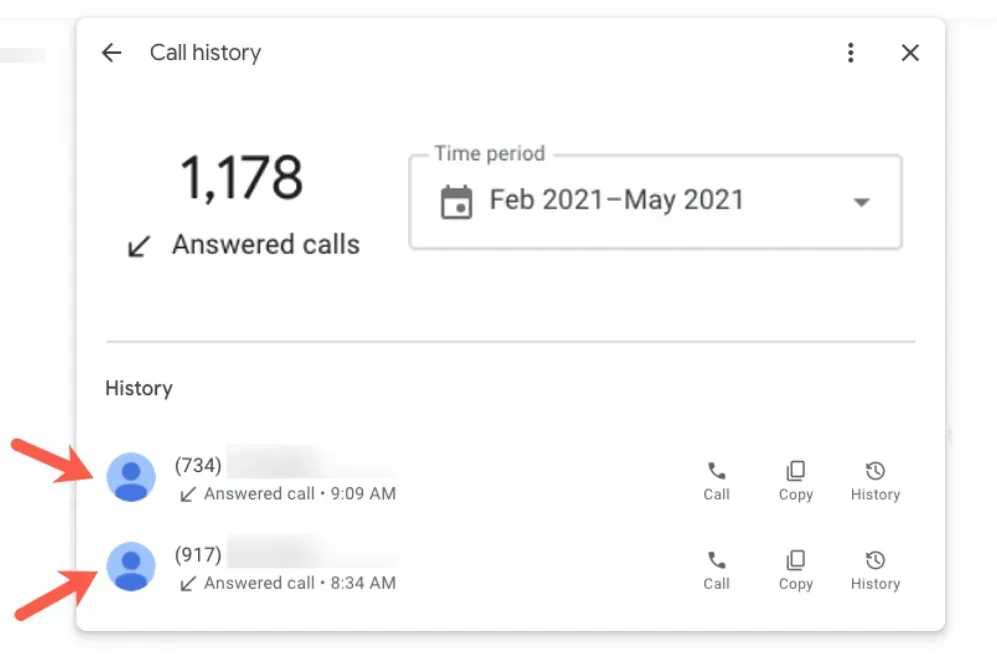Open the Feb 2021–May 2021 period selector
Image resolution: width=997 pixels, height=662 pixels.
[x=616, y=201]
